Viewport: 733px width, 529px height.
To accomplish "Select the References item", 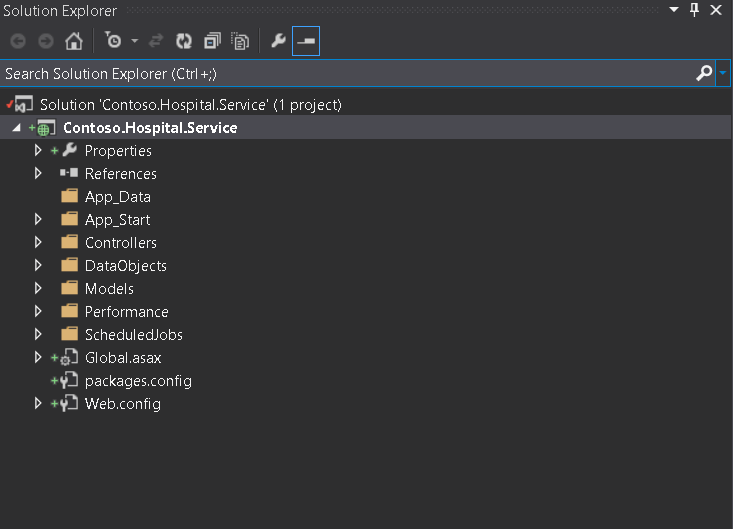I will [x=121, y=174].
